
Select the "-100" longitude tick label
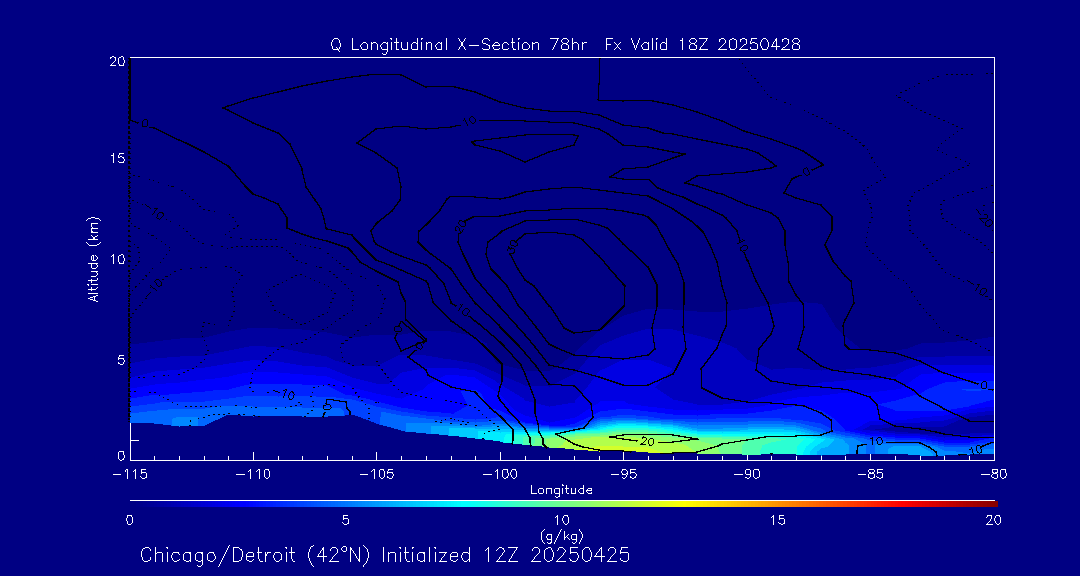[499, 474]
